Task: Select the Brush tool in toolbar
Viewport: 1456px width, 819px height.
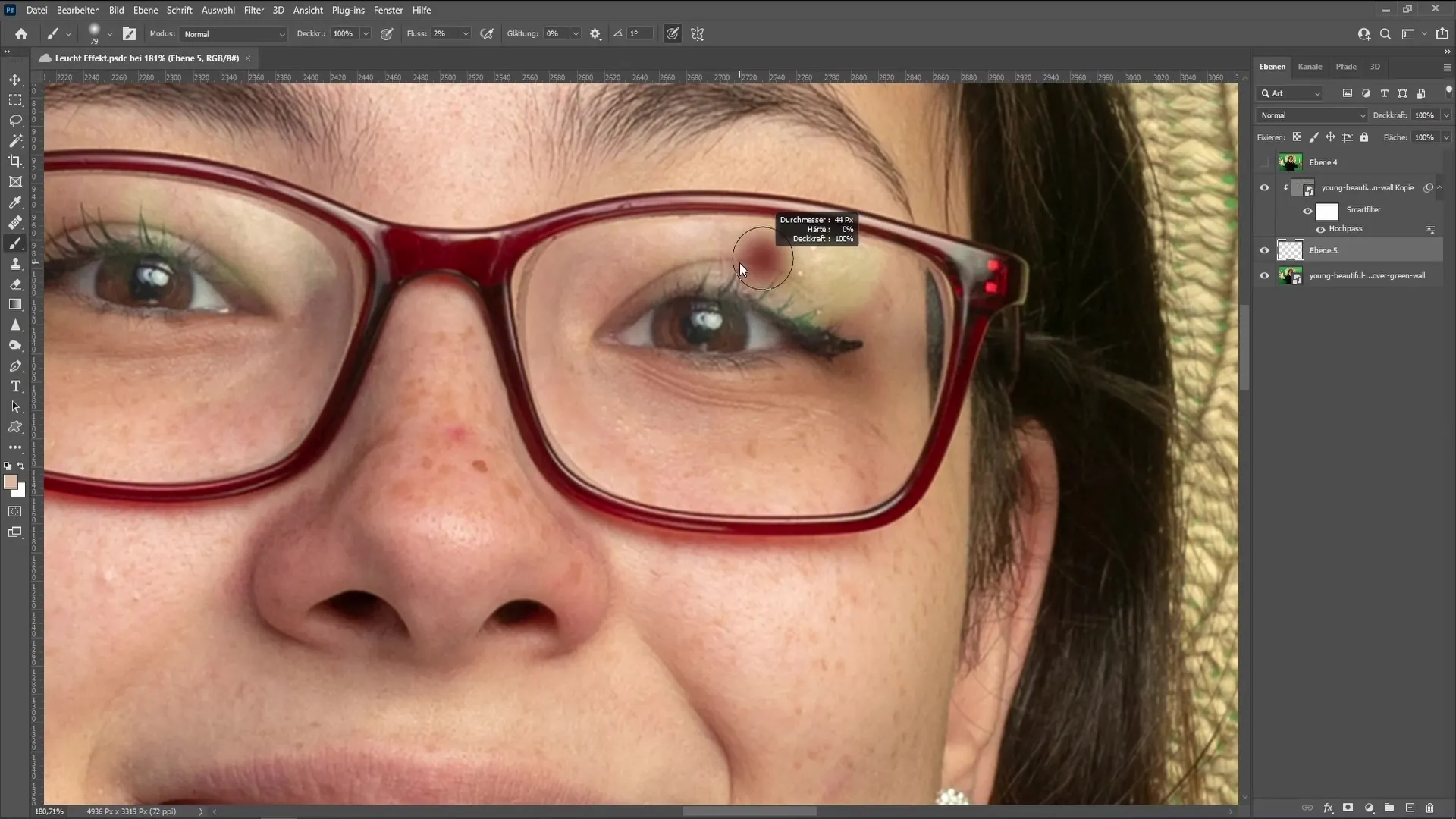Action: tap(15, 243)
